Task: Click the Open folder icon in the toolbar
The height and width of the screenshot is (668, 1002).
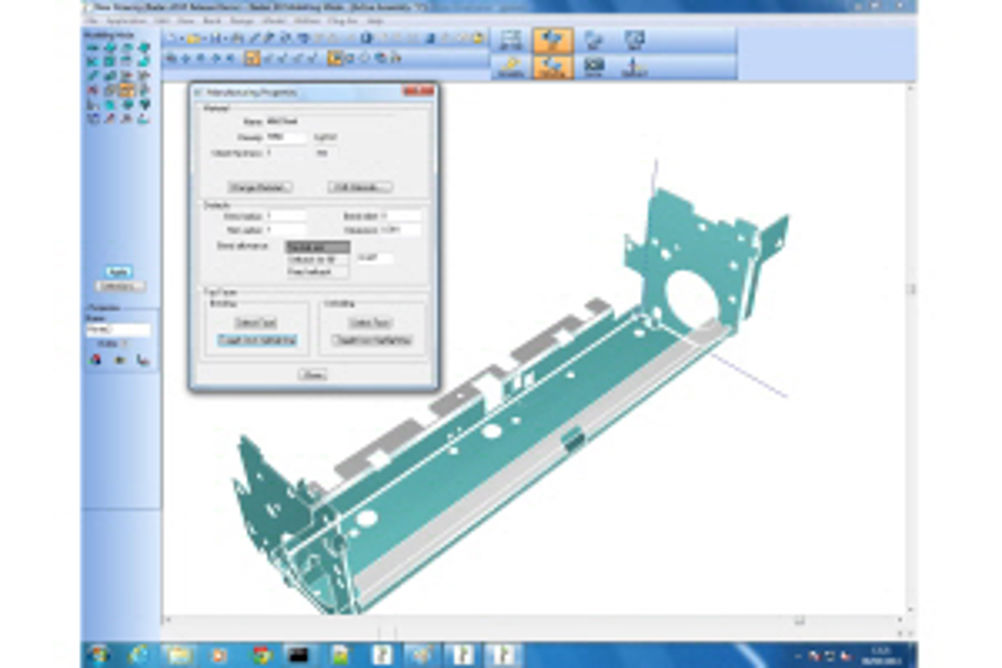Action: coord(194,39)
